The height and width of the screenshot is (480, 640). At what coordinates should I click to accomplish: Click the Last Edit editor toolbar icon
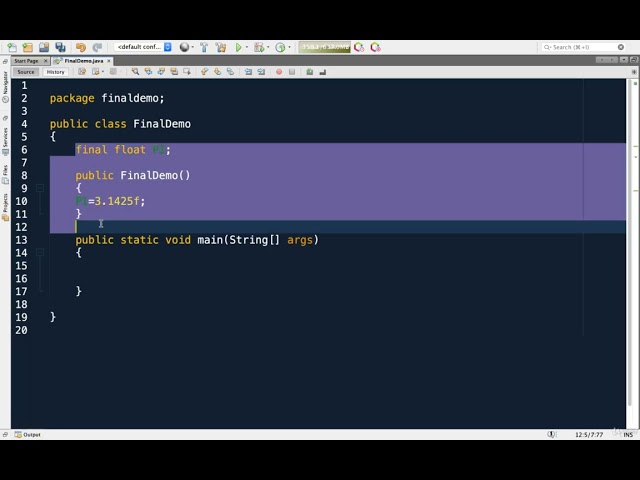click(x=82, y=72)
